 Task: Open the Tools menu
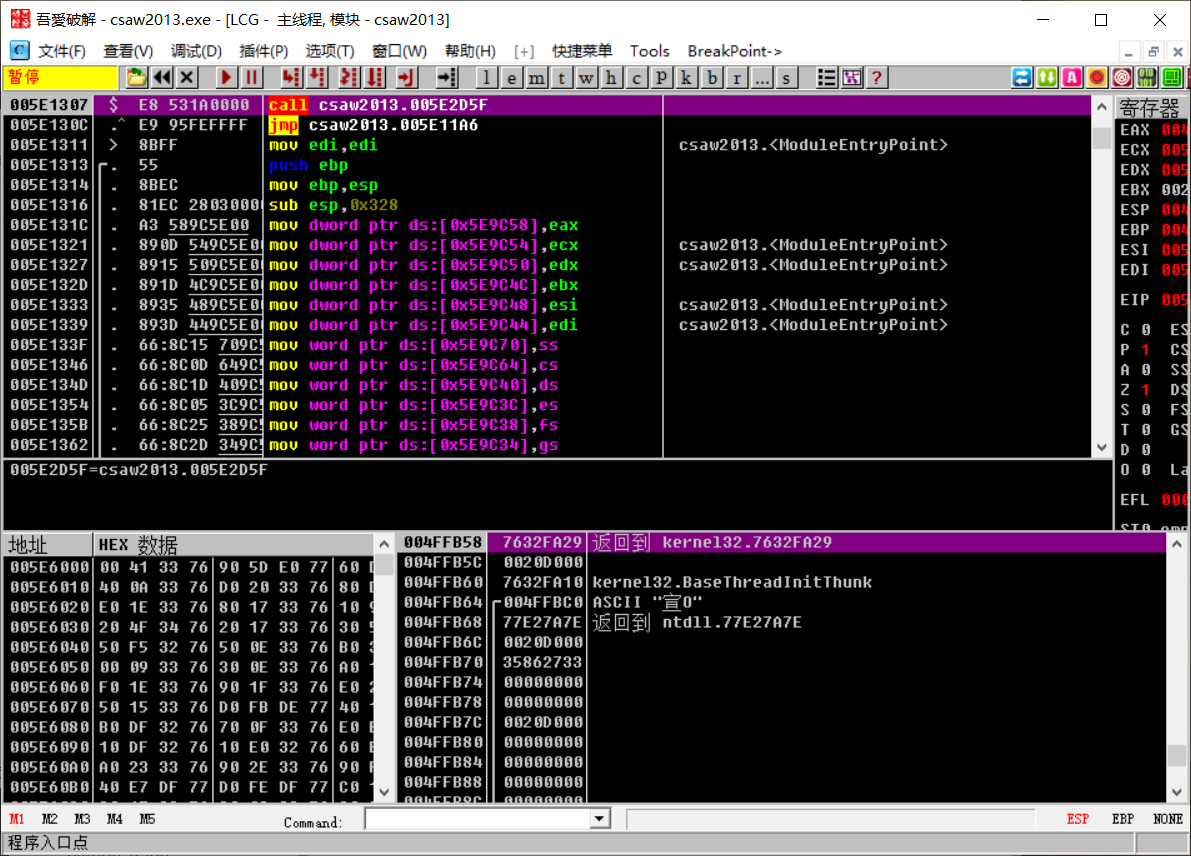[649, 51]
